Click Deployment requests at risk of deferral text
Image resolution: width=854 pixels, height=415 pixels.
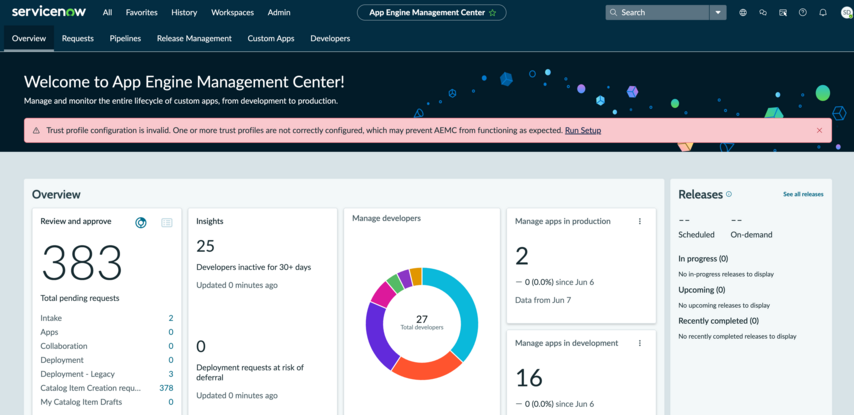point(250,373)
